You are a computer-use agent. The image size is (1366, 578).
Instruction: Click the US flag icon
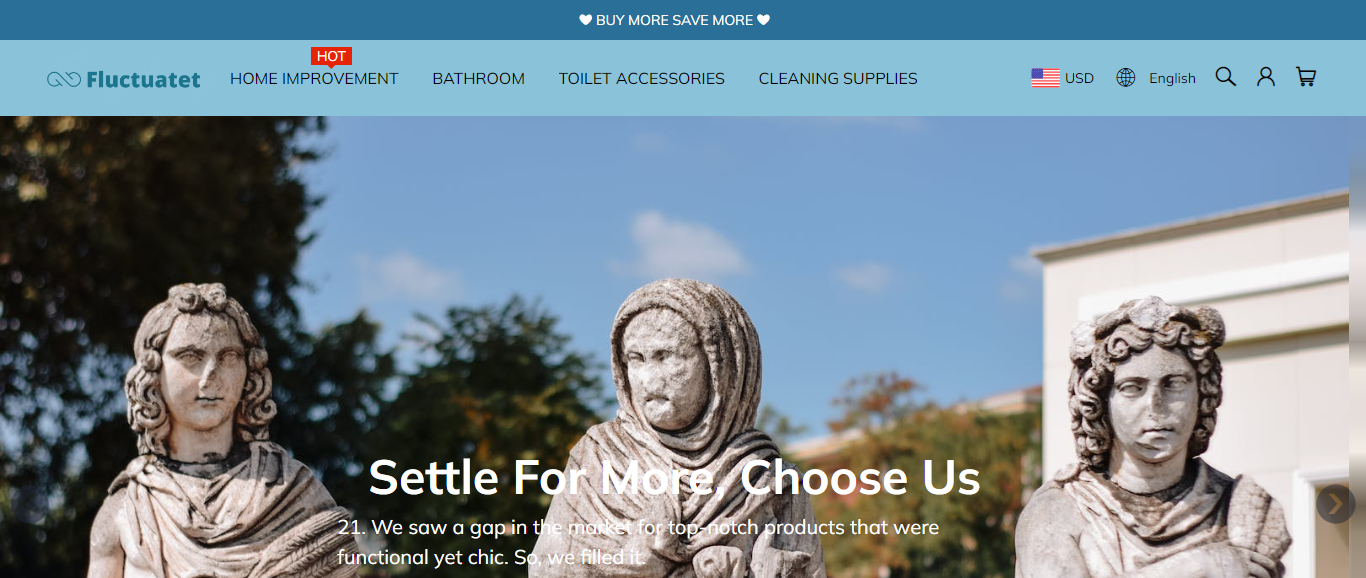[1045, 78]
